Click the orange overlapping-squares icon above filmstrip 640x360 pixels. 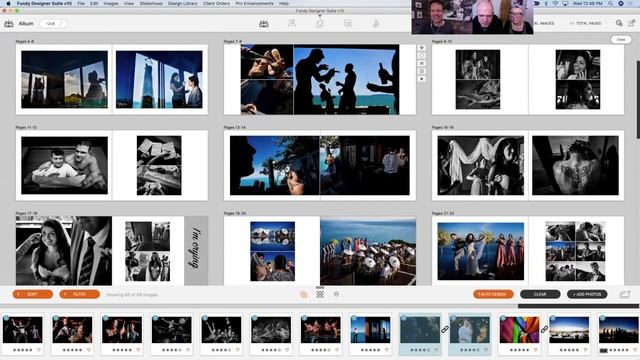[x=304, y=294]
